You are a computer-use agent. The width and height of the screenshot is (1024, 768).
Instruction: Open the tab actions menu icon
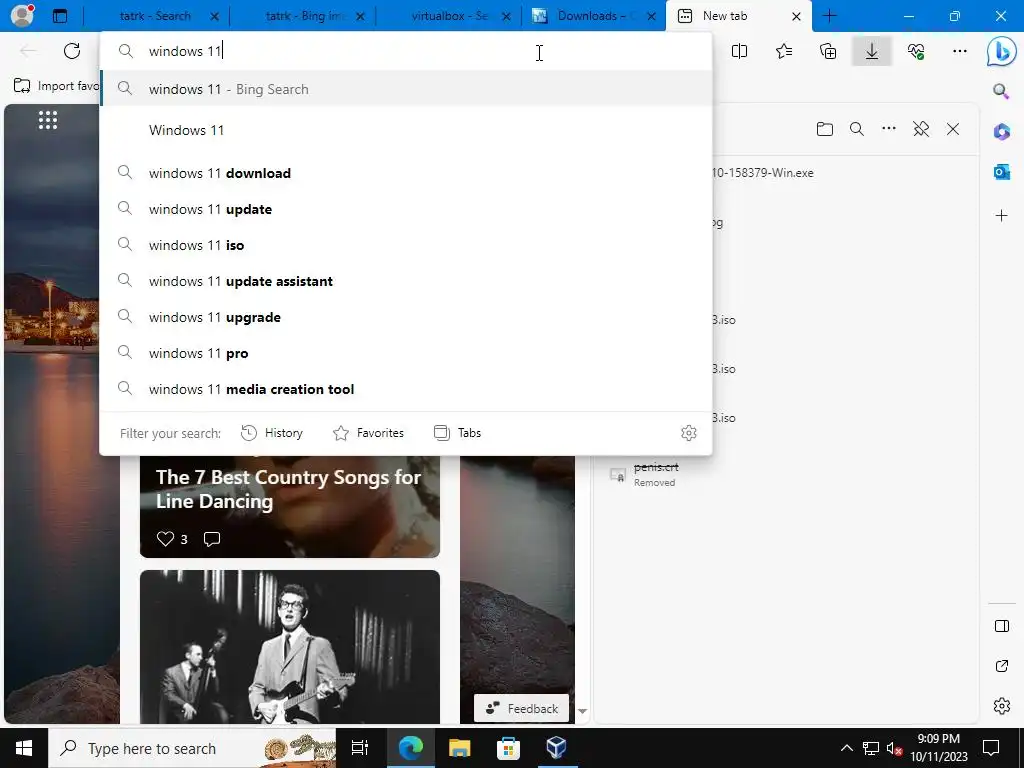pos(59,16)
